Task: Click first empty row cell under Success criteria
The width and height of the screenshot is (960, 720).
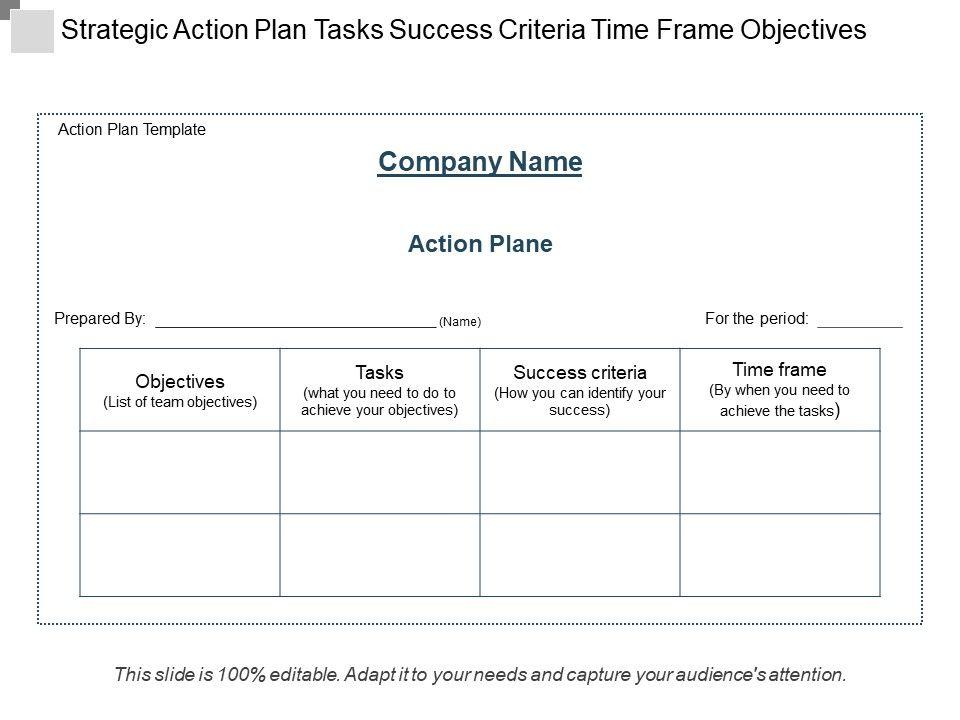Action: pos(580,473)
